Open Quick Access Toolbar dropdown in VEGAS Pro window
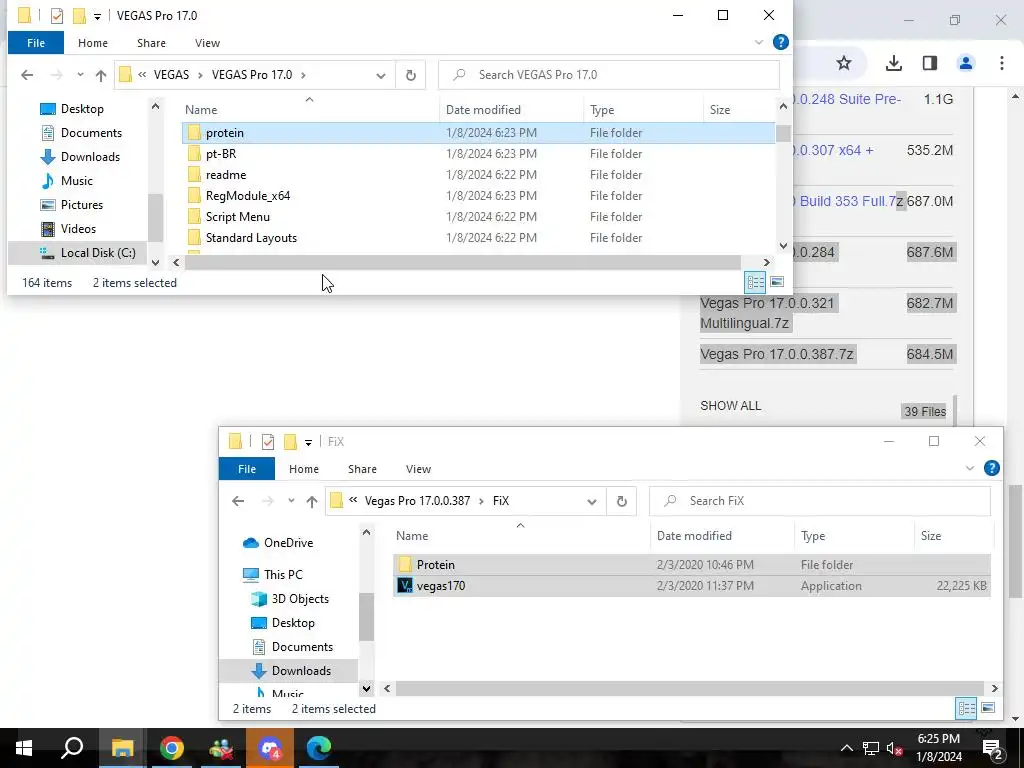This screenshot has height=768, width=1024. 97,16
